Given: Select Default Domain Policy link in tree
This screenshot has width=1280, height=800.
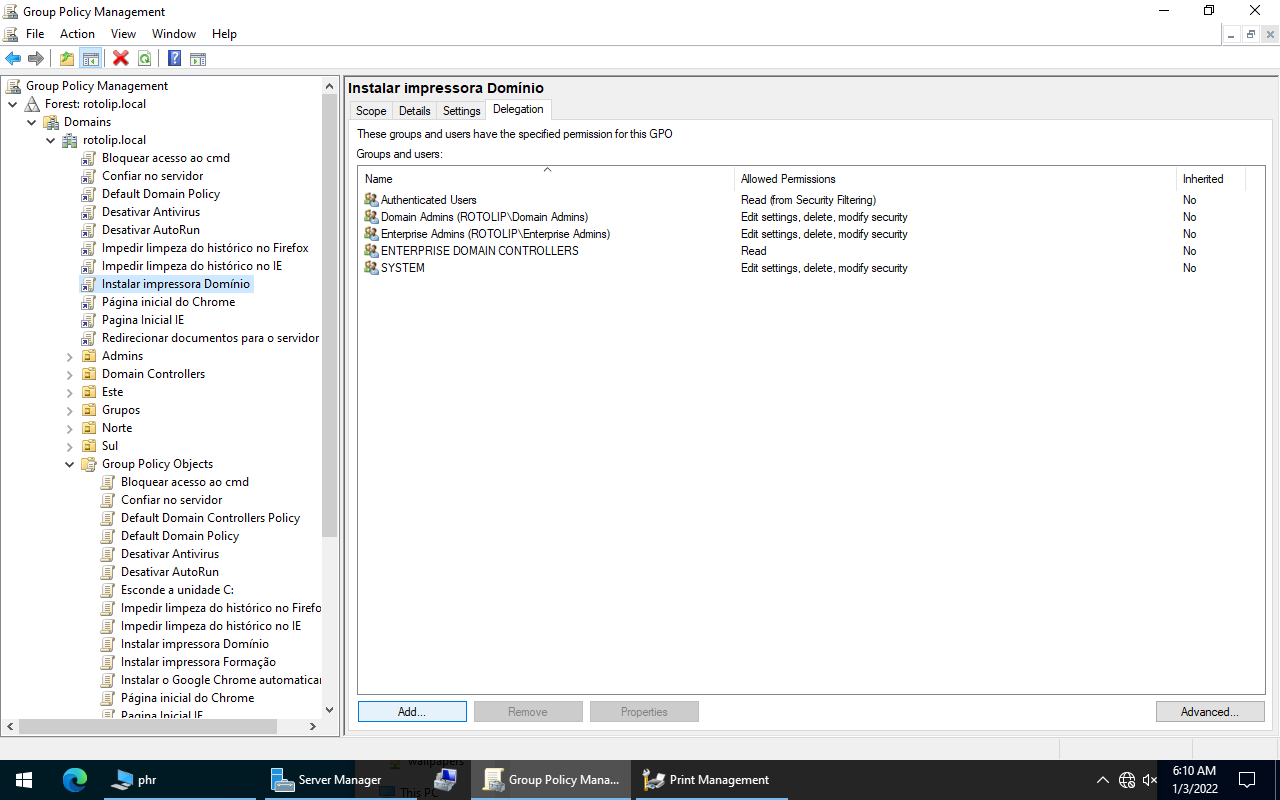Looking at the screenshot, I should (x=160, y=194).
